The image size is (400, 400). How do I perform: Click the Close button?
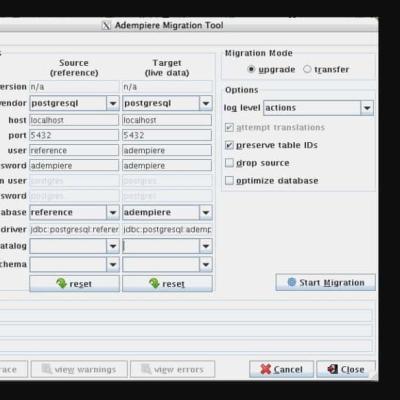[x=346, y=369]
